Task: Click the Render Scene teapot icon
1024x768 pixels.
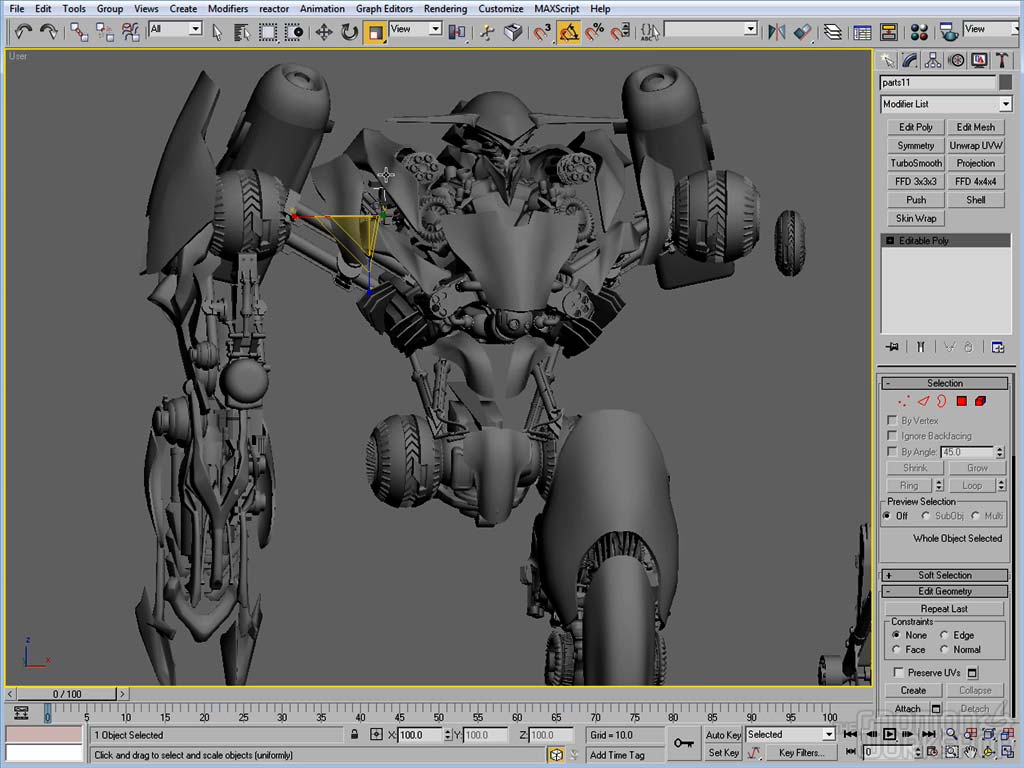Action: click(x=949, y=31)
